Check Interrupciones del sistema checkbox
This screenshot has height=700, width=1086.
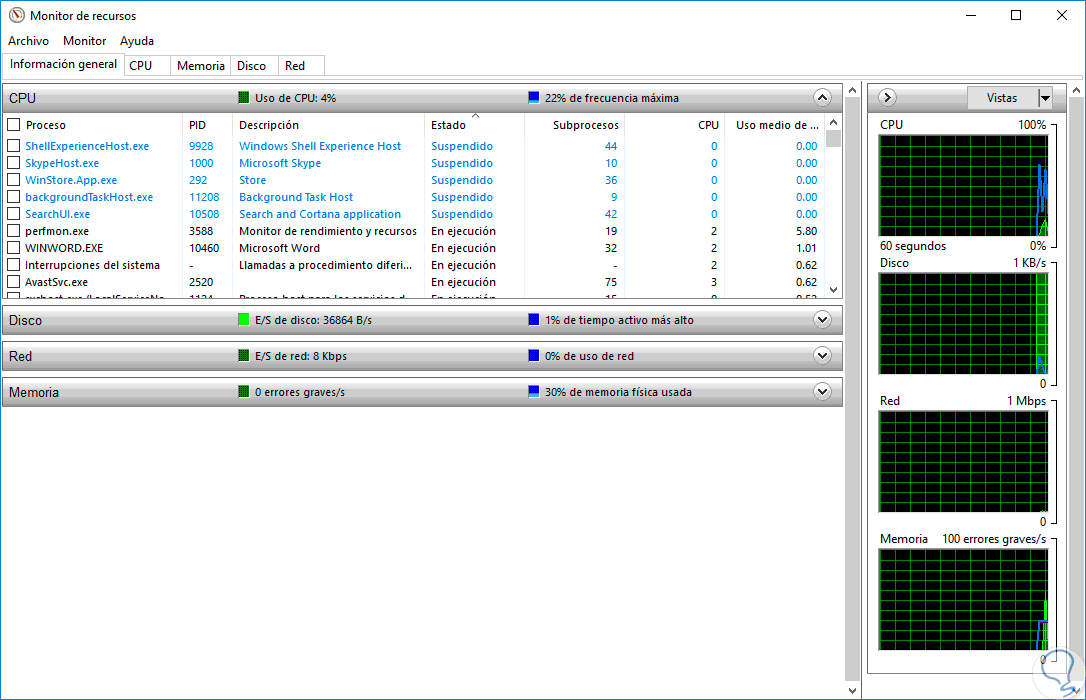[x=13, y=264]
